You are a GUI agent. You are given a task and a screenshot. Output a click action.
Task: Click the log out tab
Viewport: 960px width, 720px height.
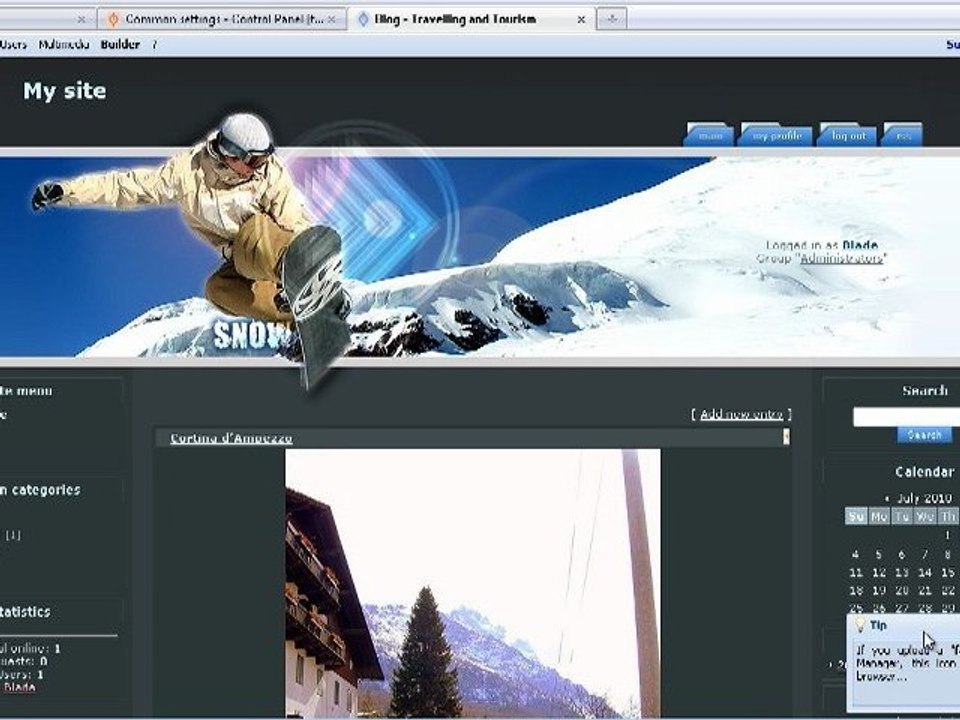click(x=848, y=135)
